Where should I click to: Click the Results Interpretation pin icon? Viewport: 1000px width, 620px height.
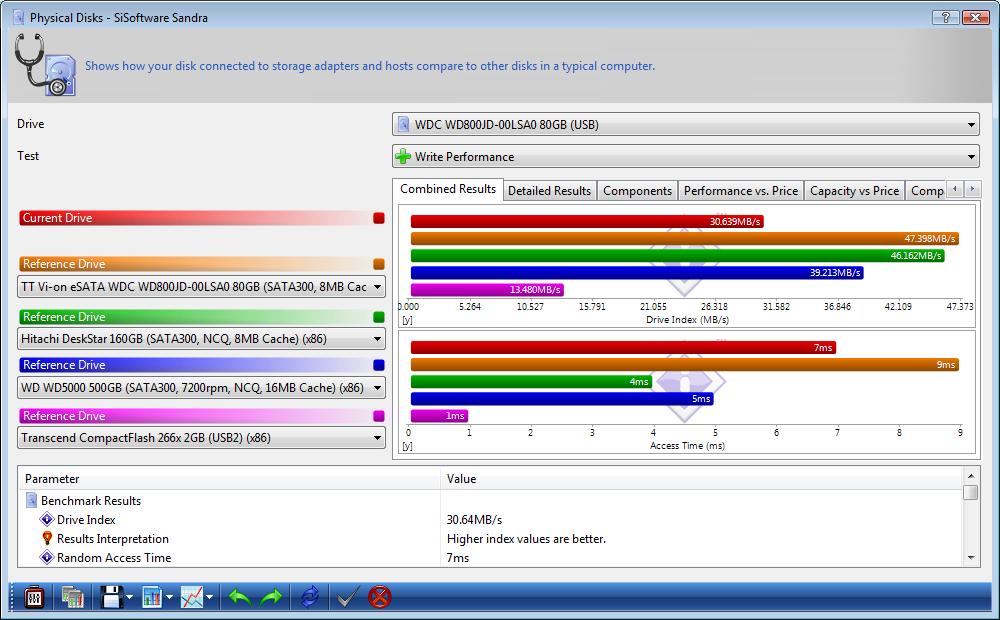[x=47, y=538]
